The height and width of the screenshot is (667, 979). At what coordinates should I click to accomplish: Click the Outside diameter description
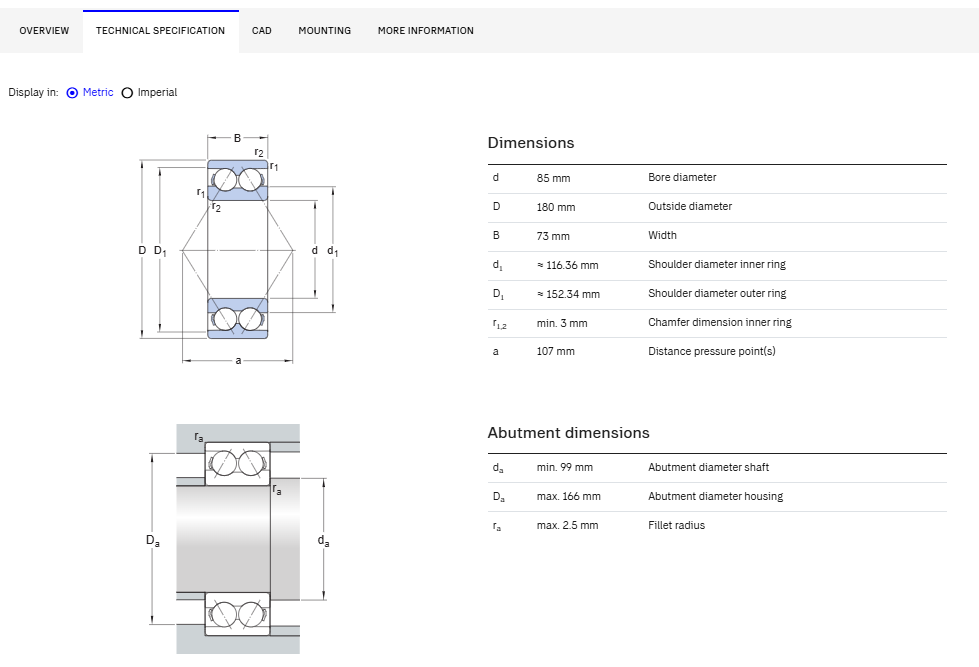click(x=690, y=206)
